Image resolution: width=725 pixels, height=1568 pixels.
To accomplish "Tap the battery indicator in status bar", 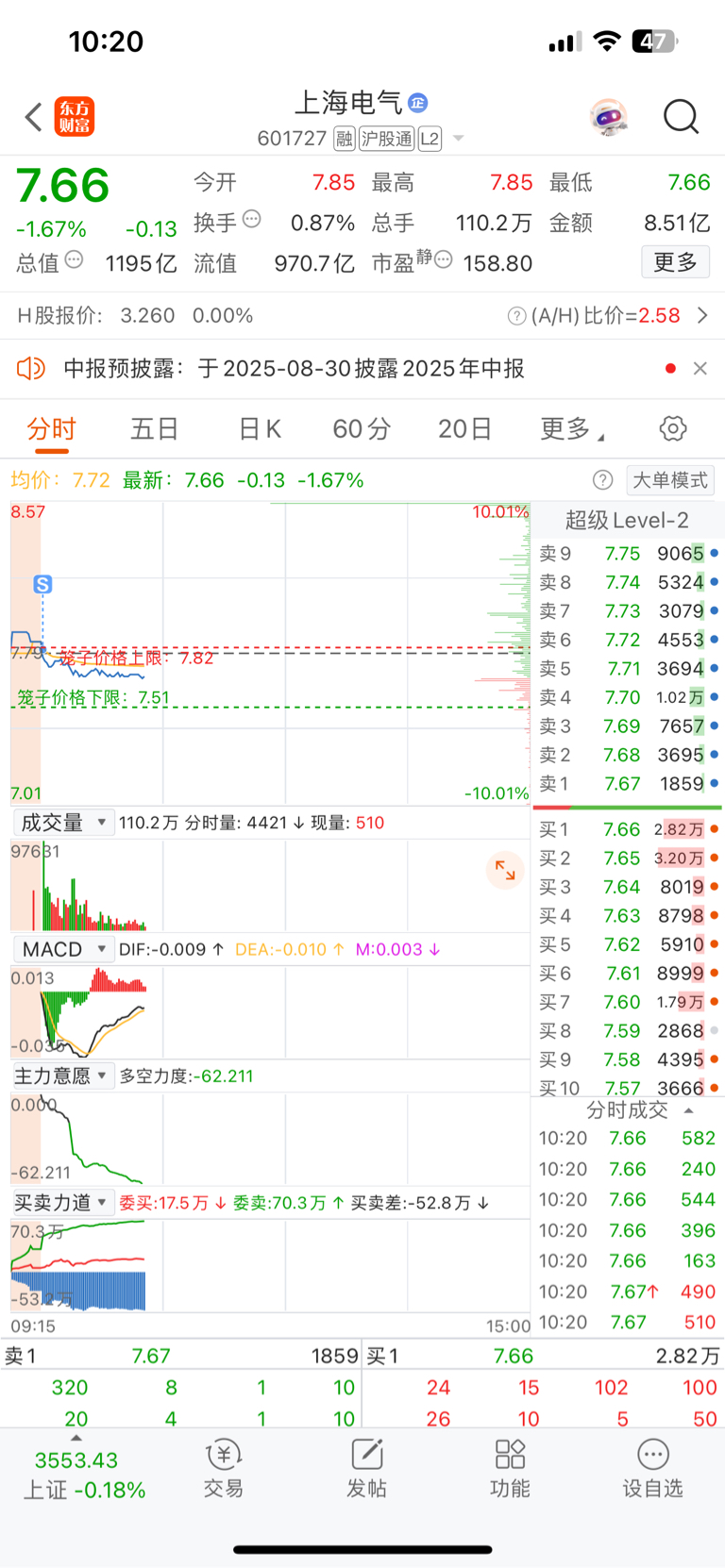I will tap(656, 42).
